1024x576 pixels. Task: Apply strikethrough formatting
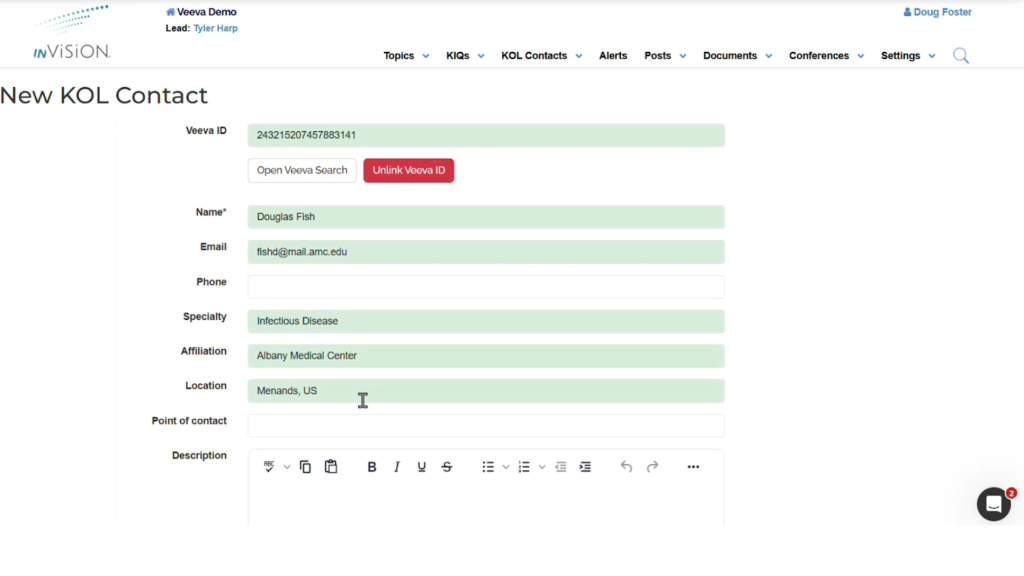click(x=447, y=467)
